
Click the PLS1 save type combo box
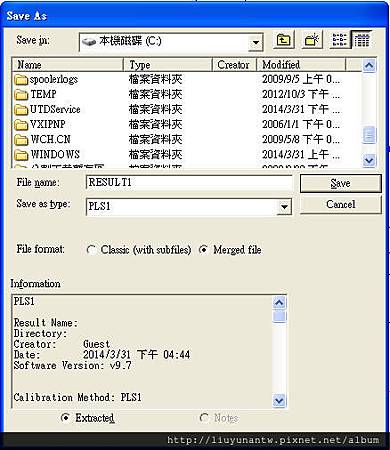[x=189, y=207]
